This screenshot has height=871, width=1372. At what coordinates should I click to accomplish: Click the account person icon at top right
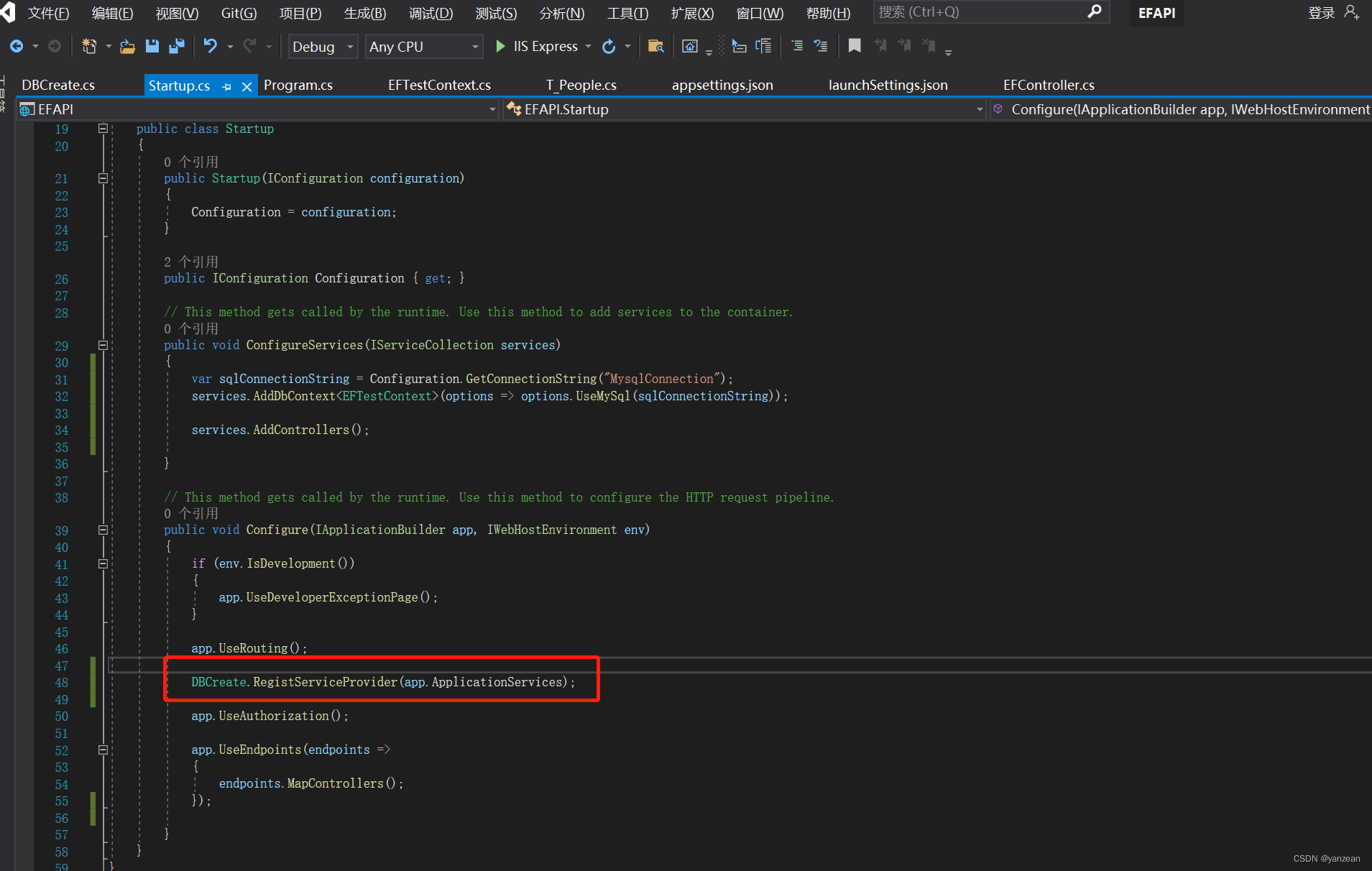(1352, 12)
